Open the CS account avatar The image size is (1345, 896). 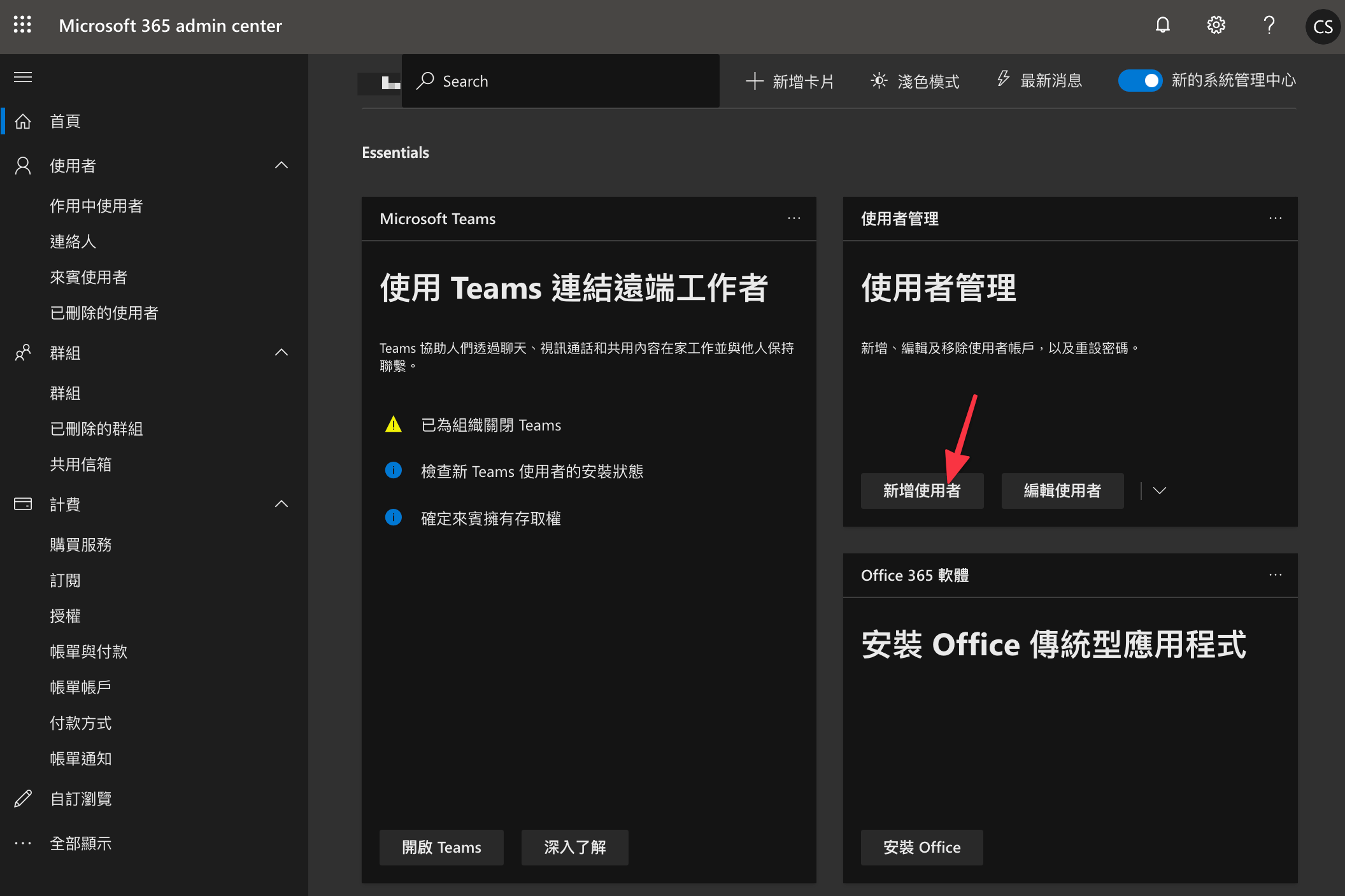(1323, 26)
